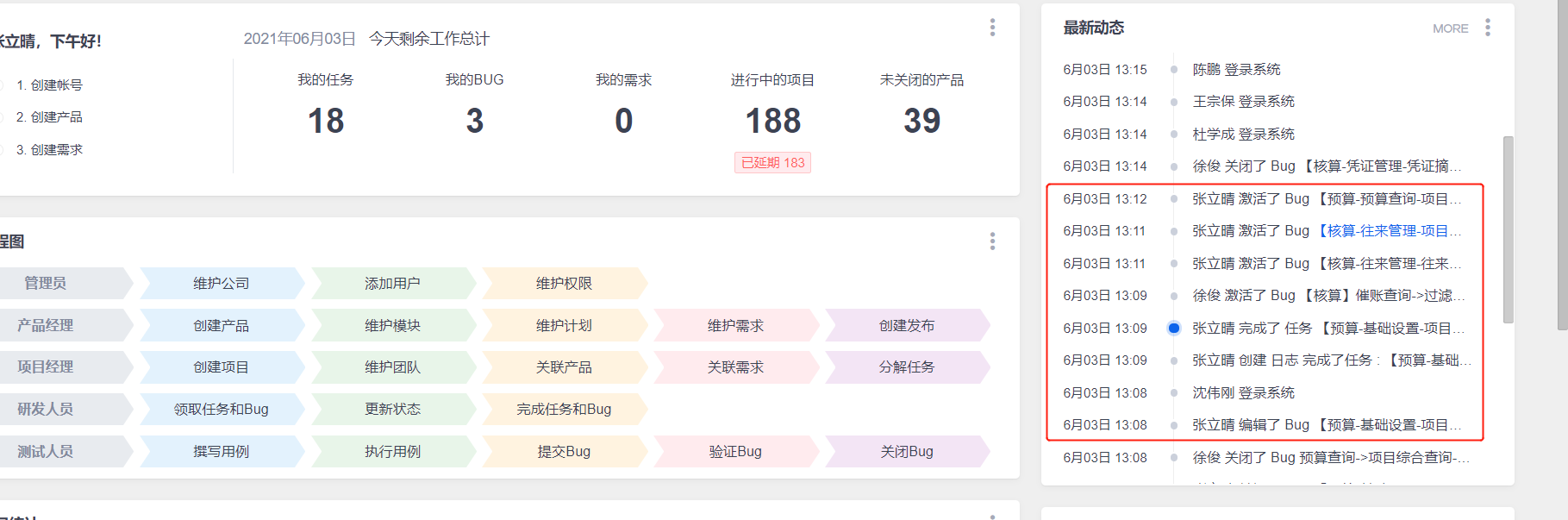The height and width of the screenshot is (520, 1568).
Task: Click the blue highlighted timeline dot
Action: 1173,328
